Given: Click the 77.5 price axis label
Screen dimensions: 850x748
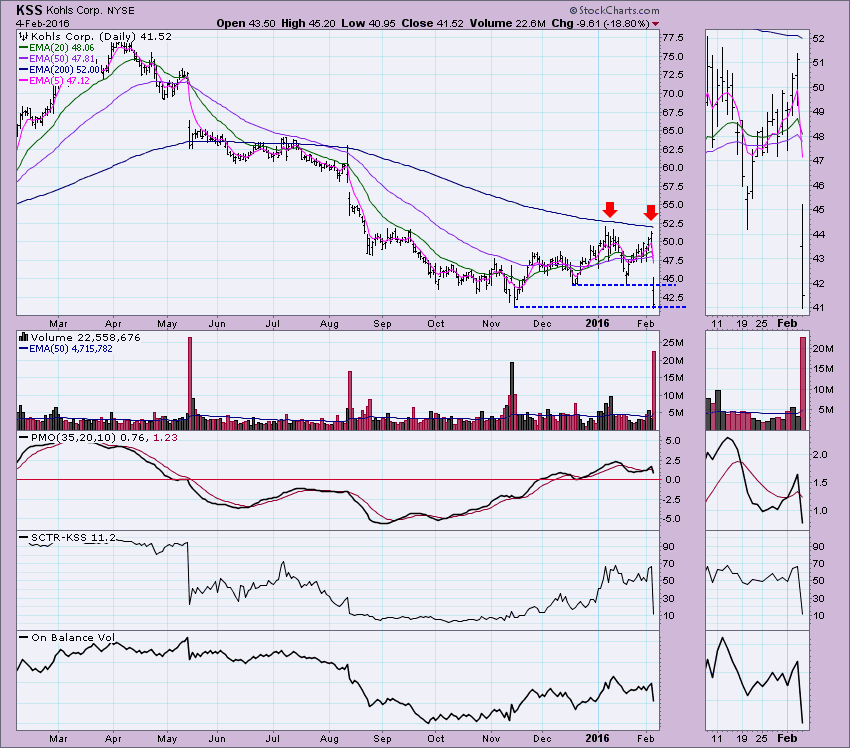Looking at the screenshot, I should [672, 38].
